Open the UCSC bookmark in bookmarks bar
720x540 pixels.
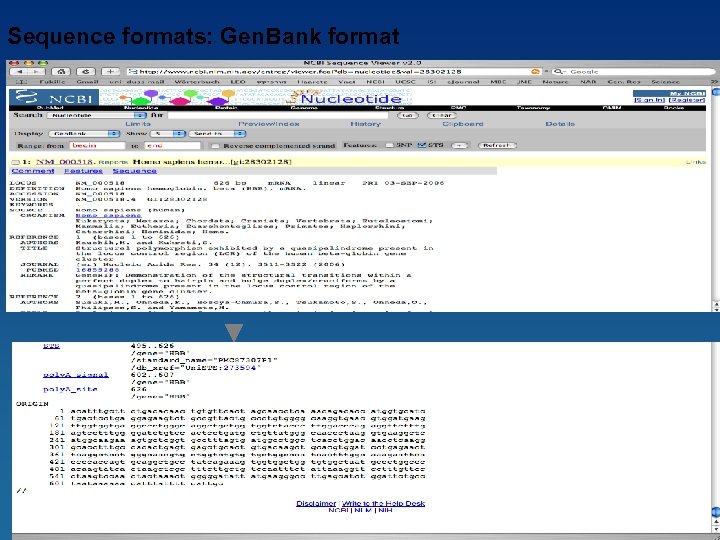coord(405,82)
